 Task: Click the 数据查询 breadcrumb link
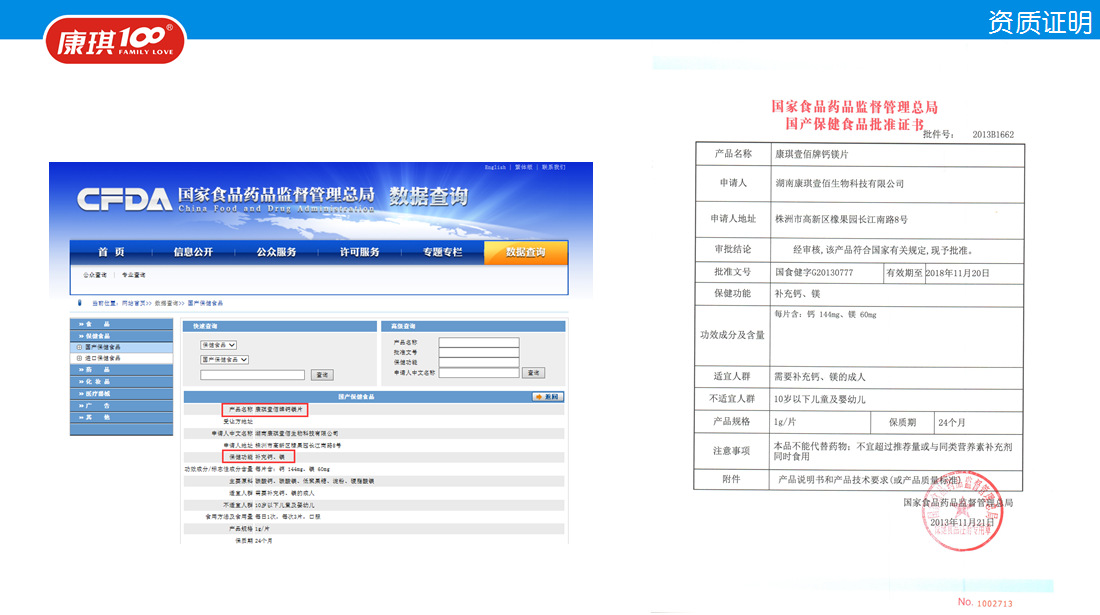pyautogui.click(x=166, y=303)
